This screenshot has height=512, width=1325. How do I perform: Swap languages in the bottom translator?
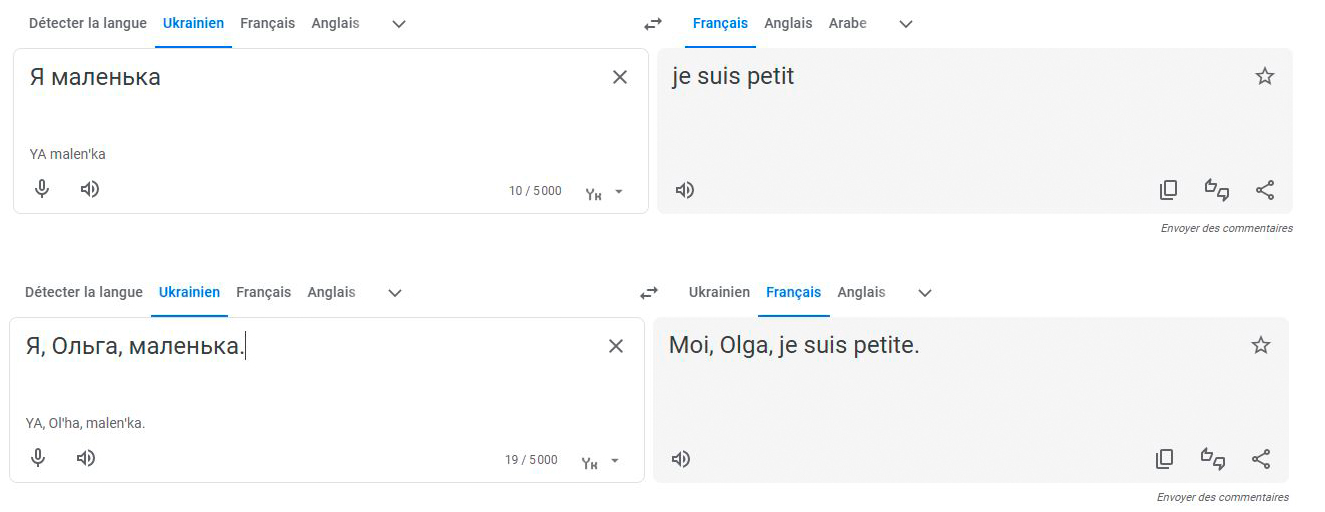point(649,293)
